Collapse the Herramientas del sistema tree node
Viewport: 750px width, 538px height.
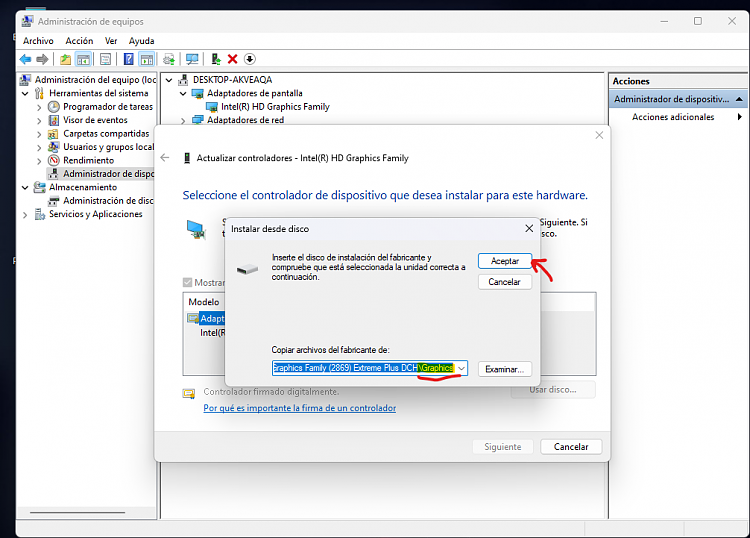pos(25,93)
